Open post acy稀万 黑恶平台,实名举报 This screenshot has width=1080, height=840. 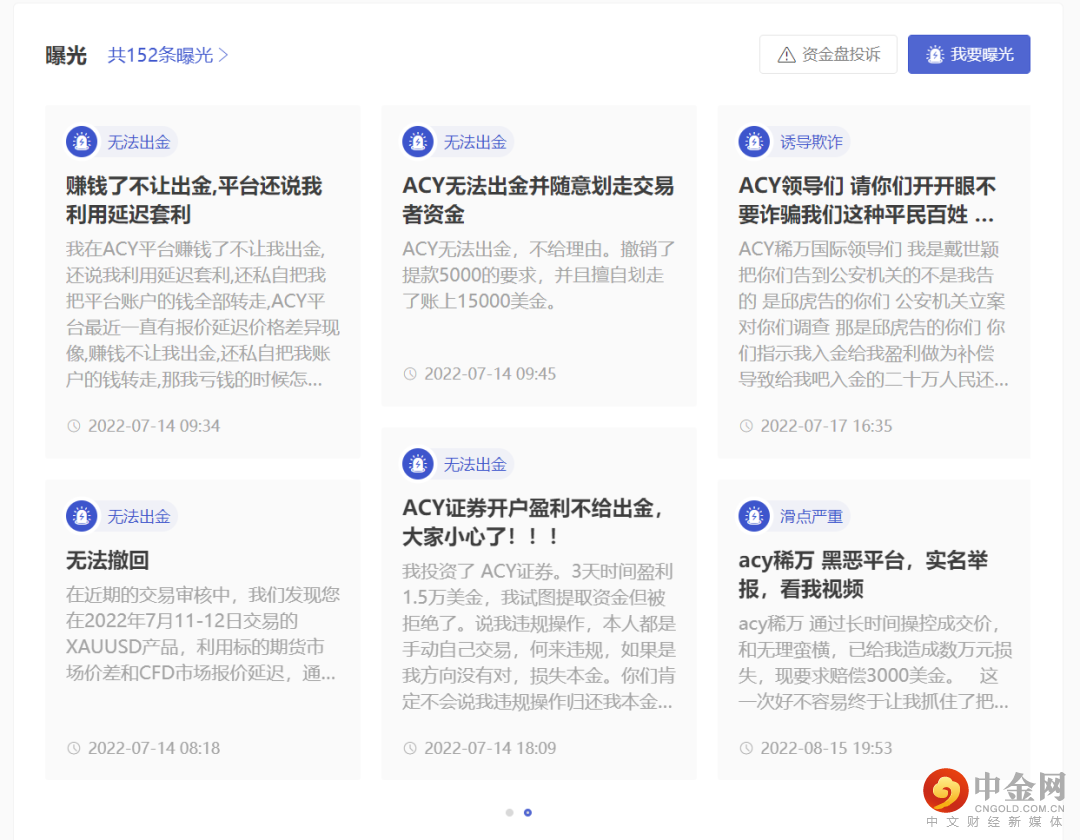[x=863, y=575]
